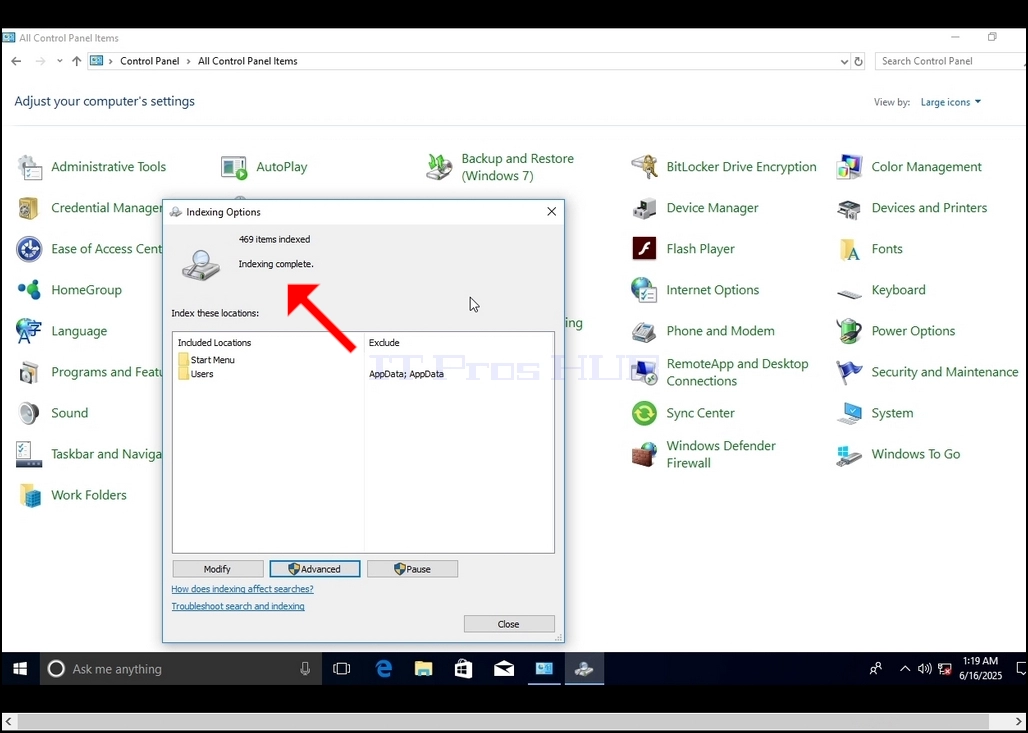Image resolution: width=1028 pixels, height=733 pixels.
Task: Open HomeGroup icon
Action: pos(30,290)
